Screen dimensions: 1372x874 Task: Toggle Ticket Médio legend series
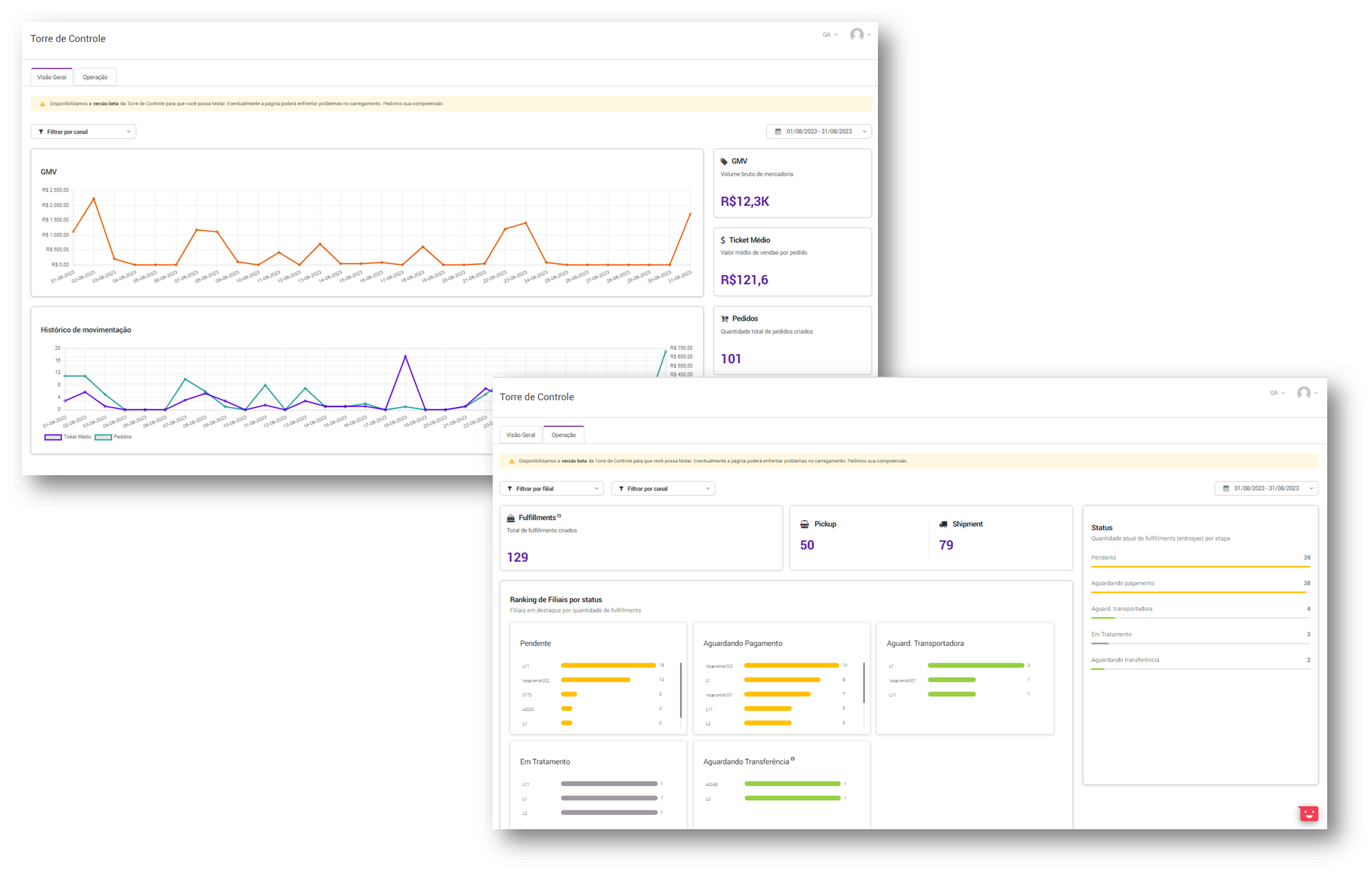click(68, 437)
